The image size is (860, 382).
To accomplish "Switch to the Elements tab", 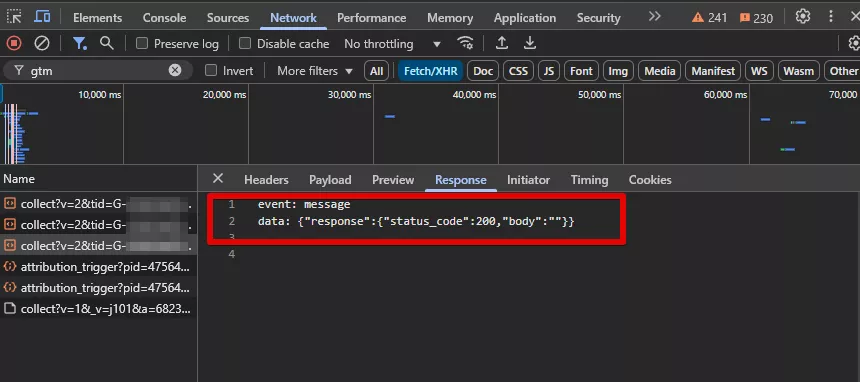I will tap(98, 18).
